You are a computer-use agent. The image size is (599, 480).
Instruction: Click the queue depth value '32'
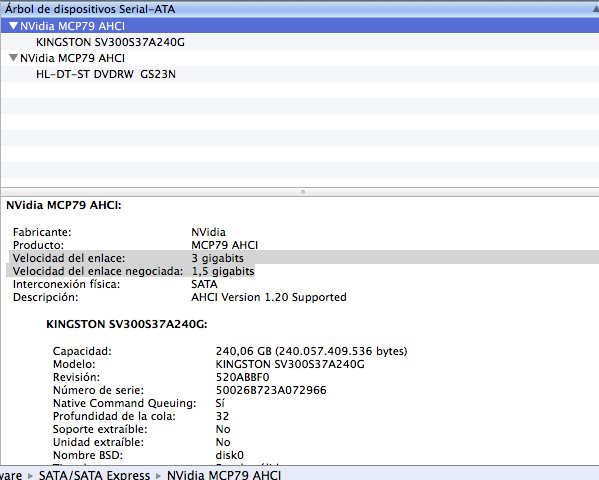pos(222,416)
